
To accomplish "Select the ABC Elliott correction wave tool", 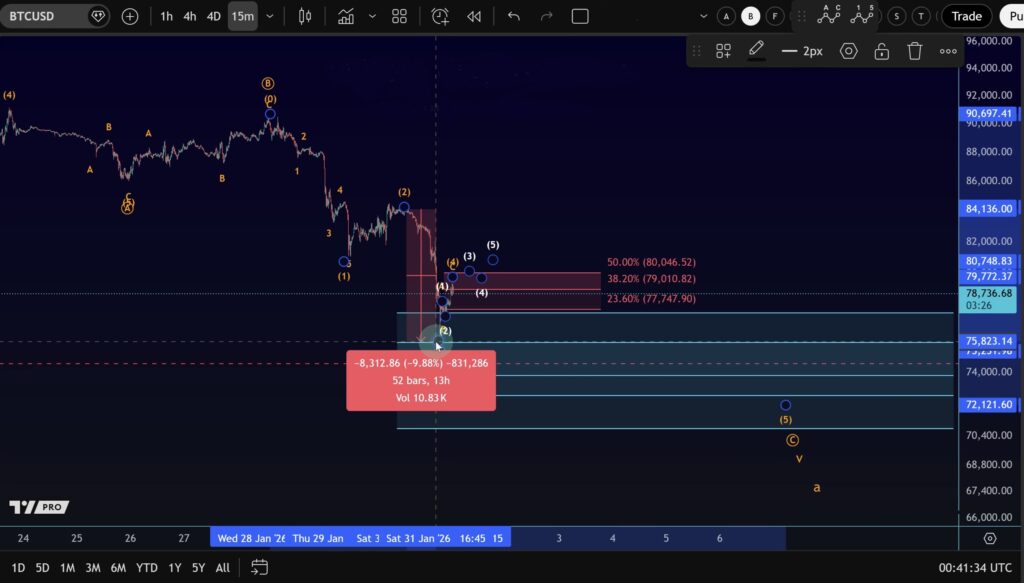I will tap(829, 14).
